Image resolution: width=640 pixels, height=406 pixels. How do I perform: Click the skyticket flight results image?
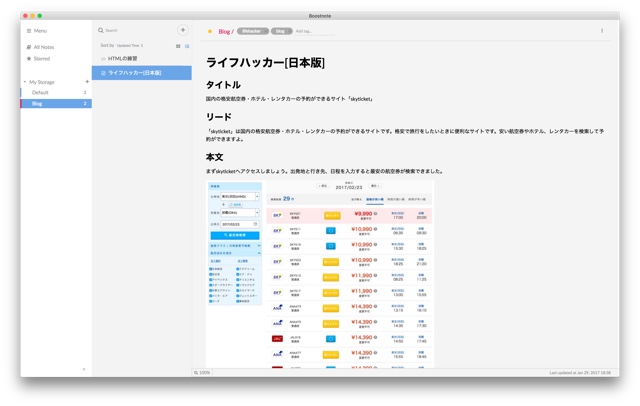coord(320,274)
